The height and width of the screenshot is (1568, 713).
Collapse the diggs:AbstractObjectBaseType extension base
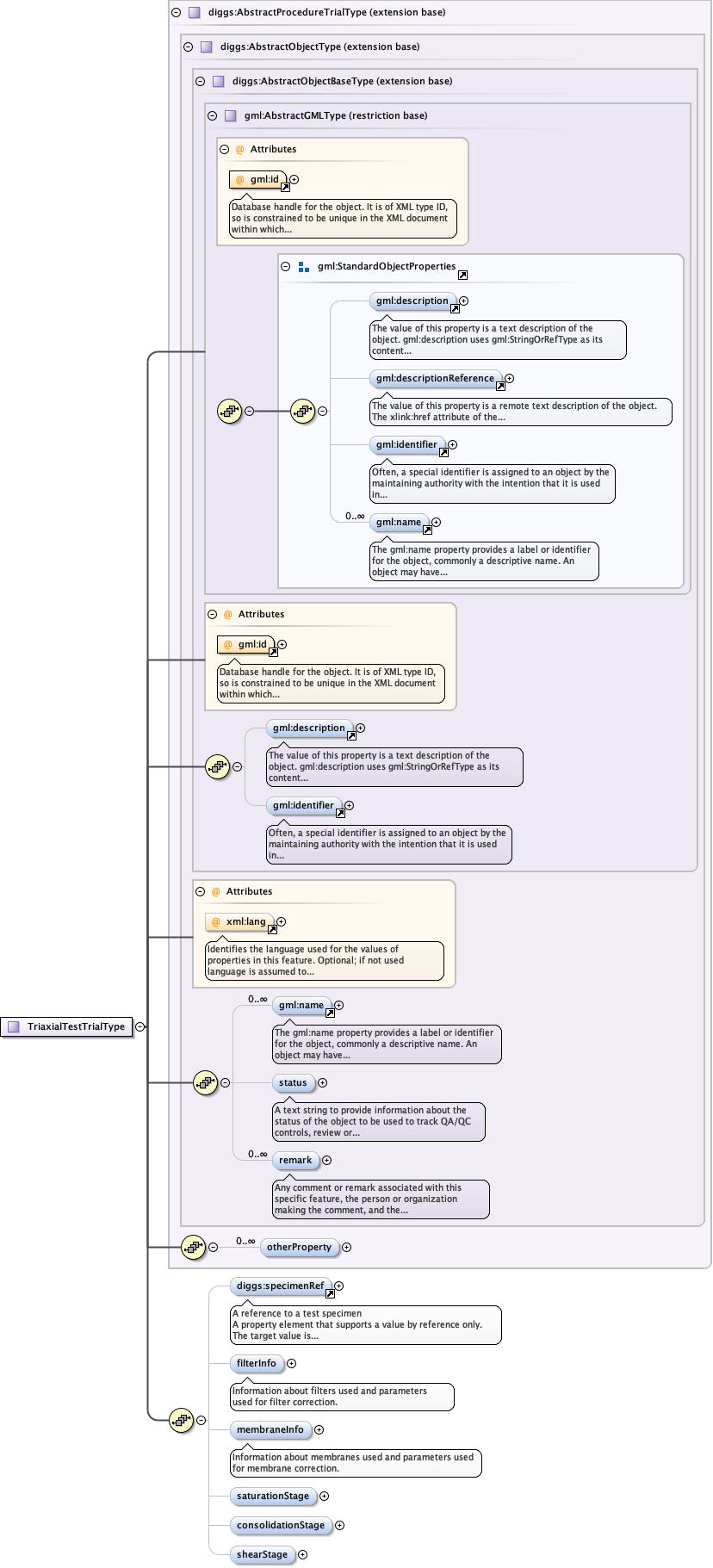click(200, 81)
